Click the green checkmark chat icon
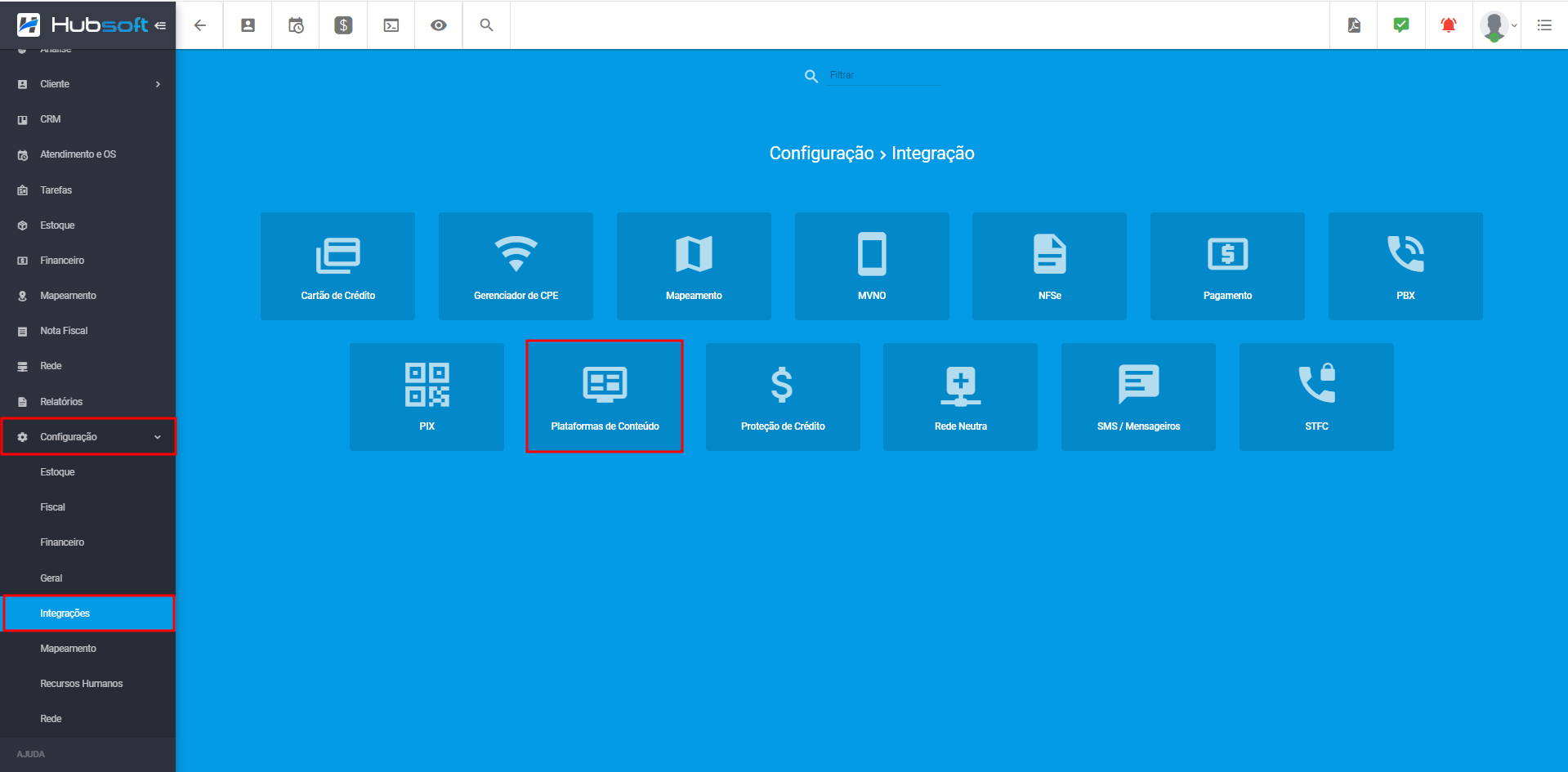 point(1401,25)
